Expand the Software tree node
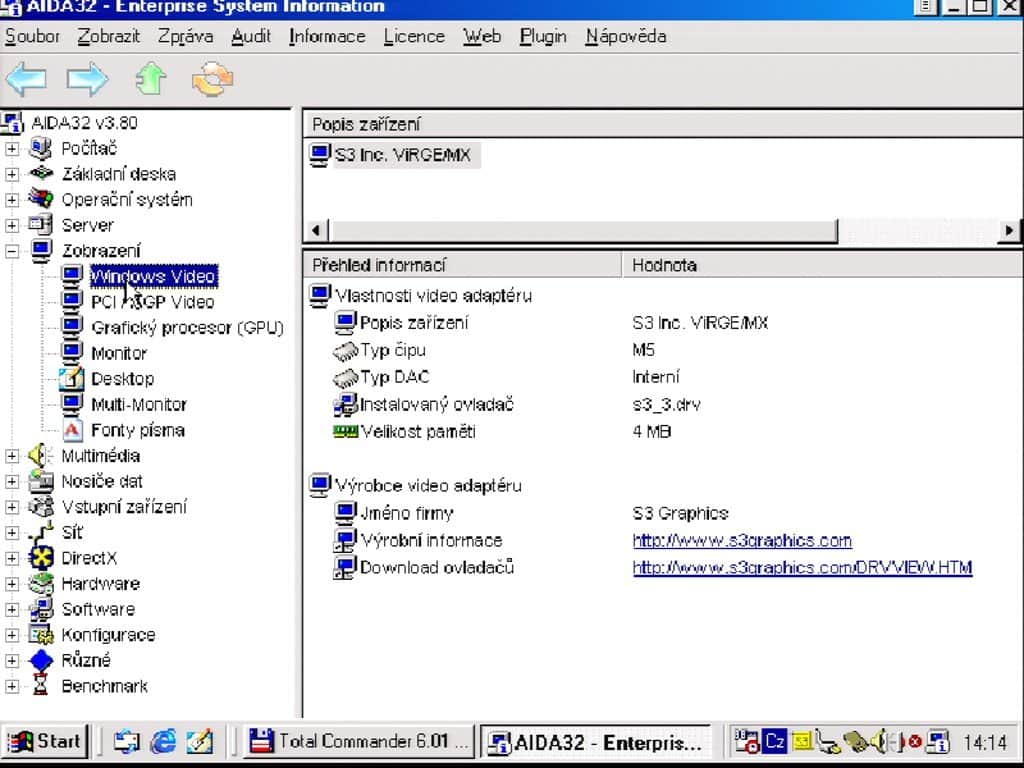 pyautogui.click(x=12, y=609)
